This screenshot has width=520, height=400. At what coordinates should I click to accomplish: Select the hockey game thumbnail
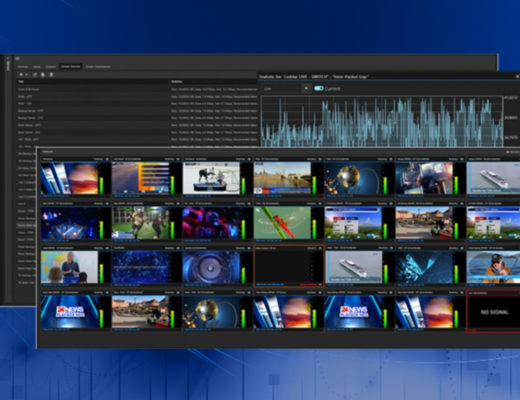211,178
